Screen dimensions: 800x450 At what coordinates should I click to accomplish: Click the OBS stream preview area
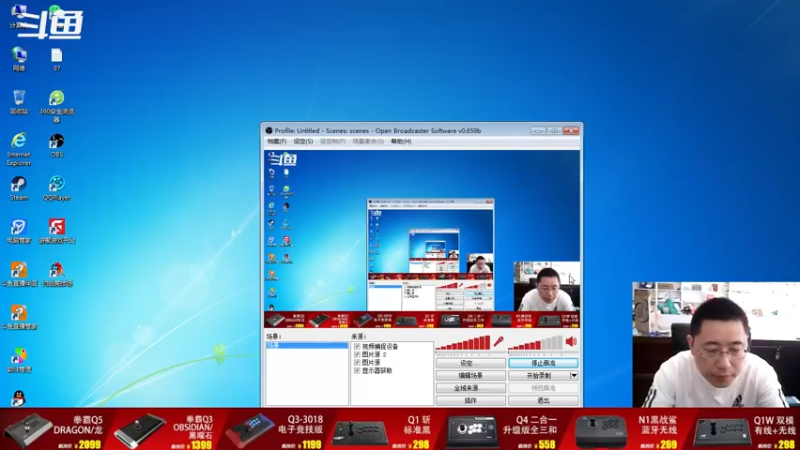(x=422, y=239)
